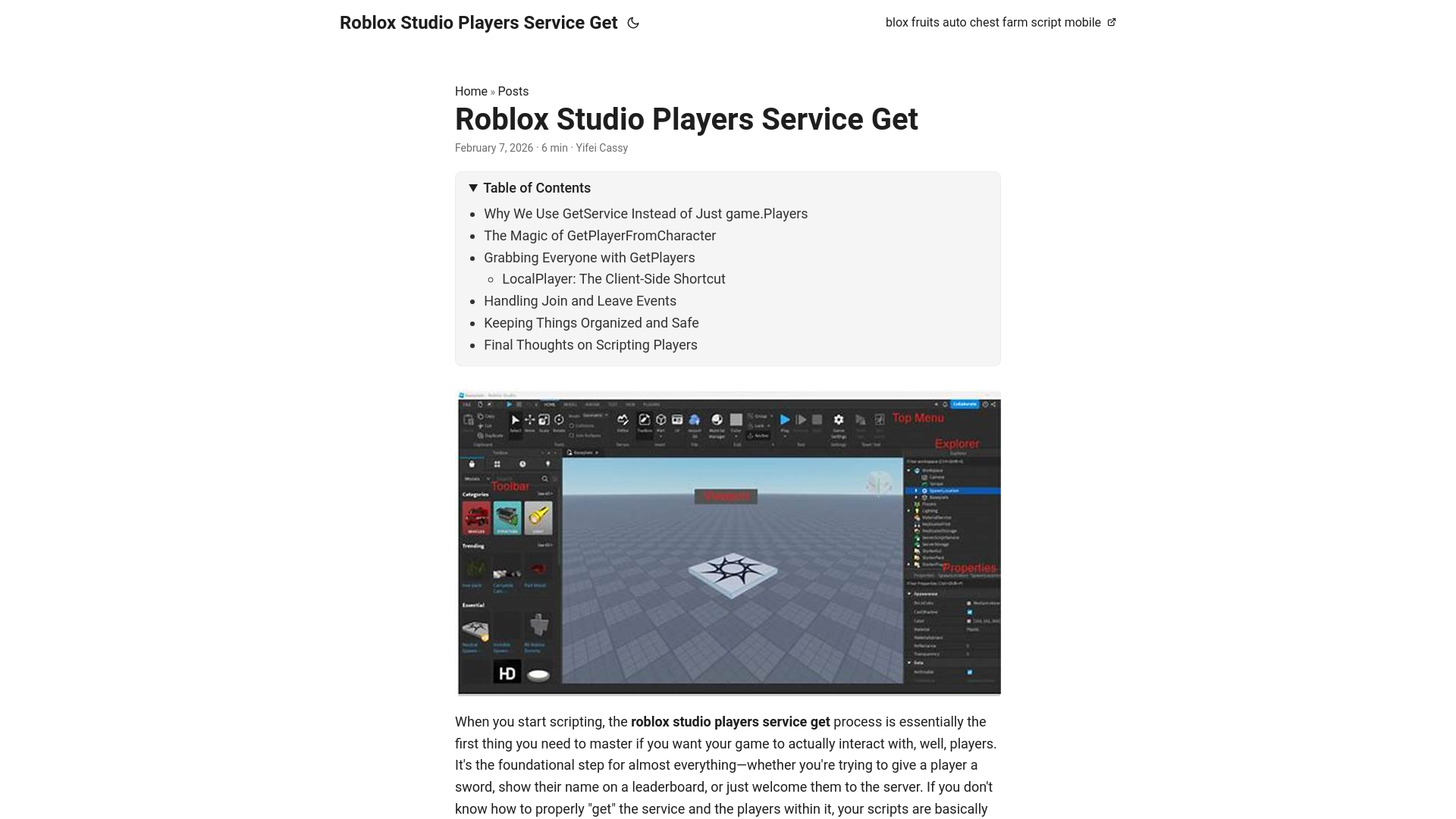The height and width of the screenshot is (819, 1456).
Task: Click the blue Play button in the Studio screenshot
Action: pyautogui.click(x=785, y=419)
